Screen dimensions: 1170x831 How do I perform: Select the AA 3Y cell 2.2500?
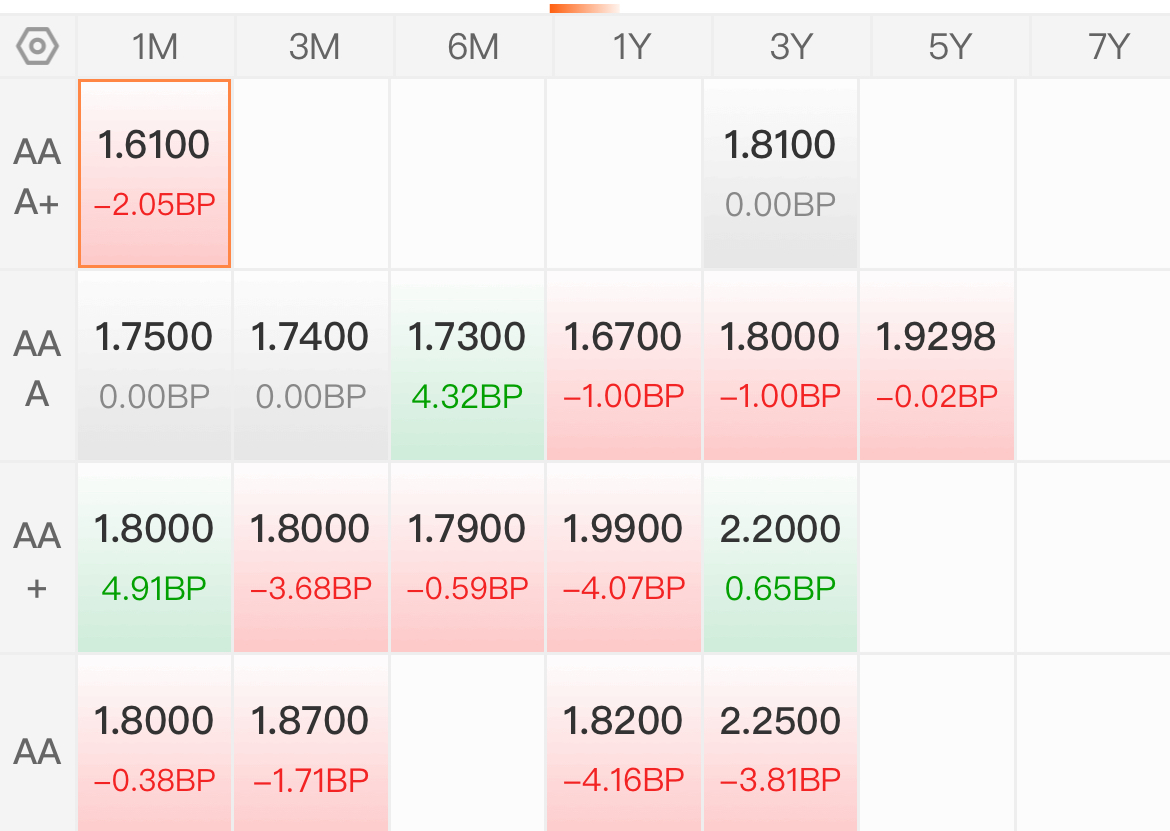pos(780,744)
